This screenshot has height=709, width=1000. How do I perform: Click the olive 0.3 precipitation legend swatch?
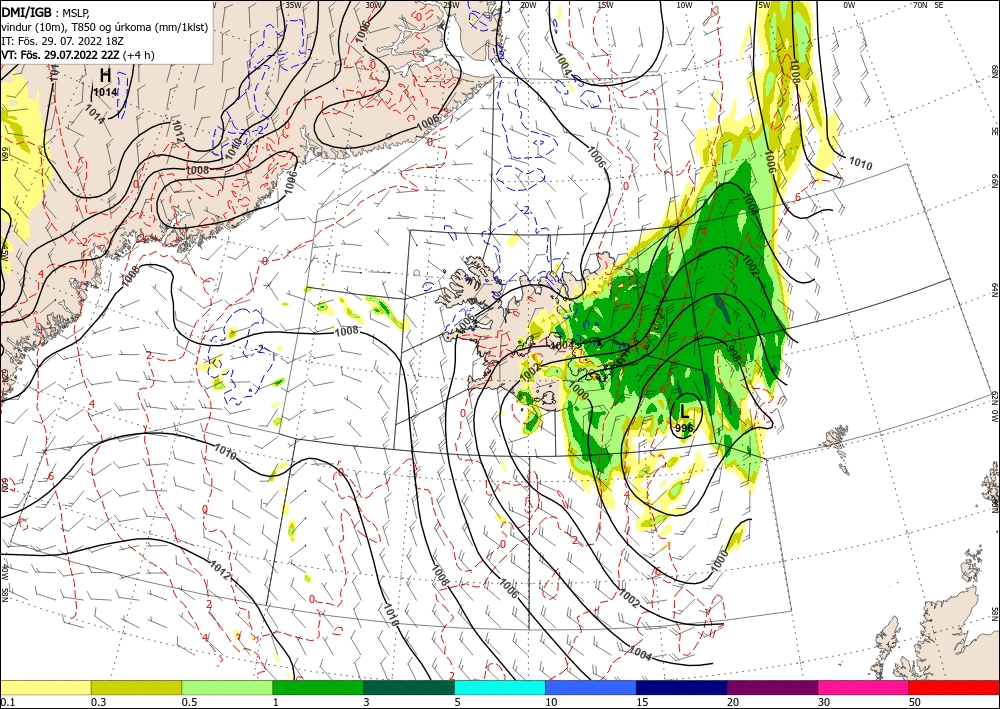tap(136, 687)
